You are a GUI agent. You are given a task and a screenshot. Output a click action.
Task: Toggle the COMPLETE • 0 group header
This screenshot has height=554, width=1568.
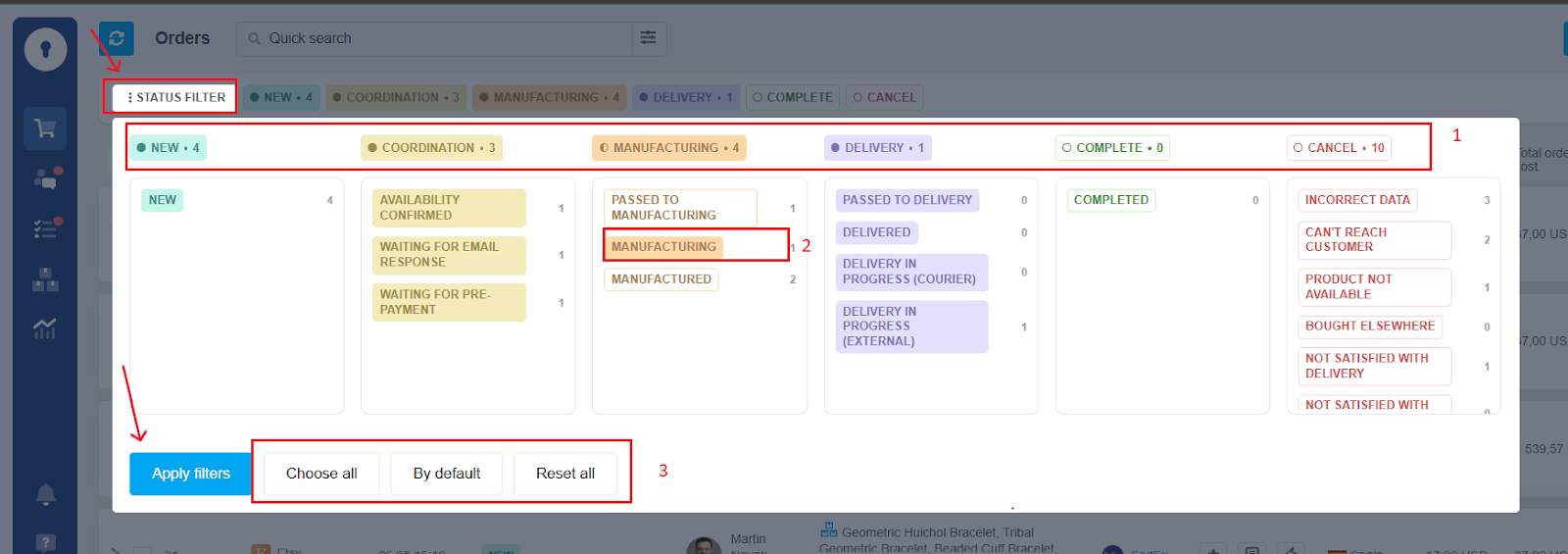(x=1112, y=148)
